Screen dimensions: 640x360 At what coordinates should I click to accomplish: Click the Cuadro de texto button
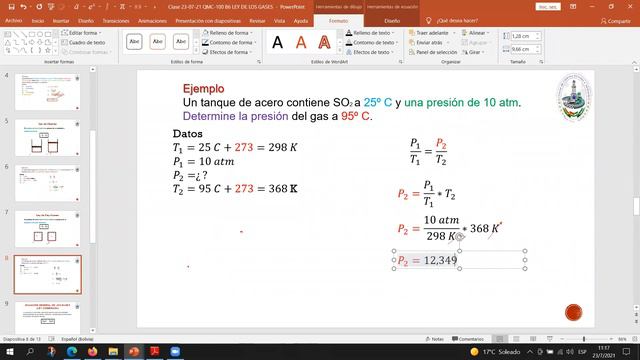click(83, 42)
